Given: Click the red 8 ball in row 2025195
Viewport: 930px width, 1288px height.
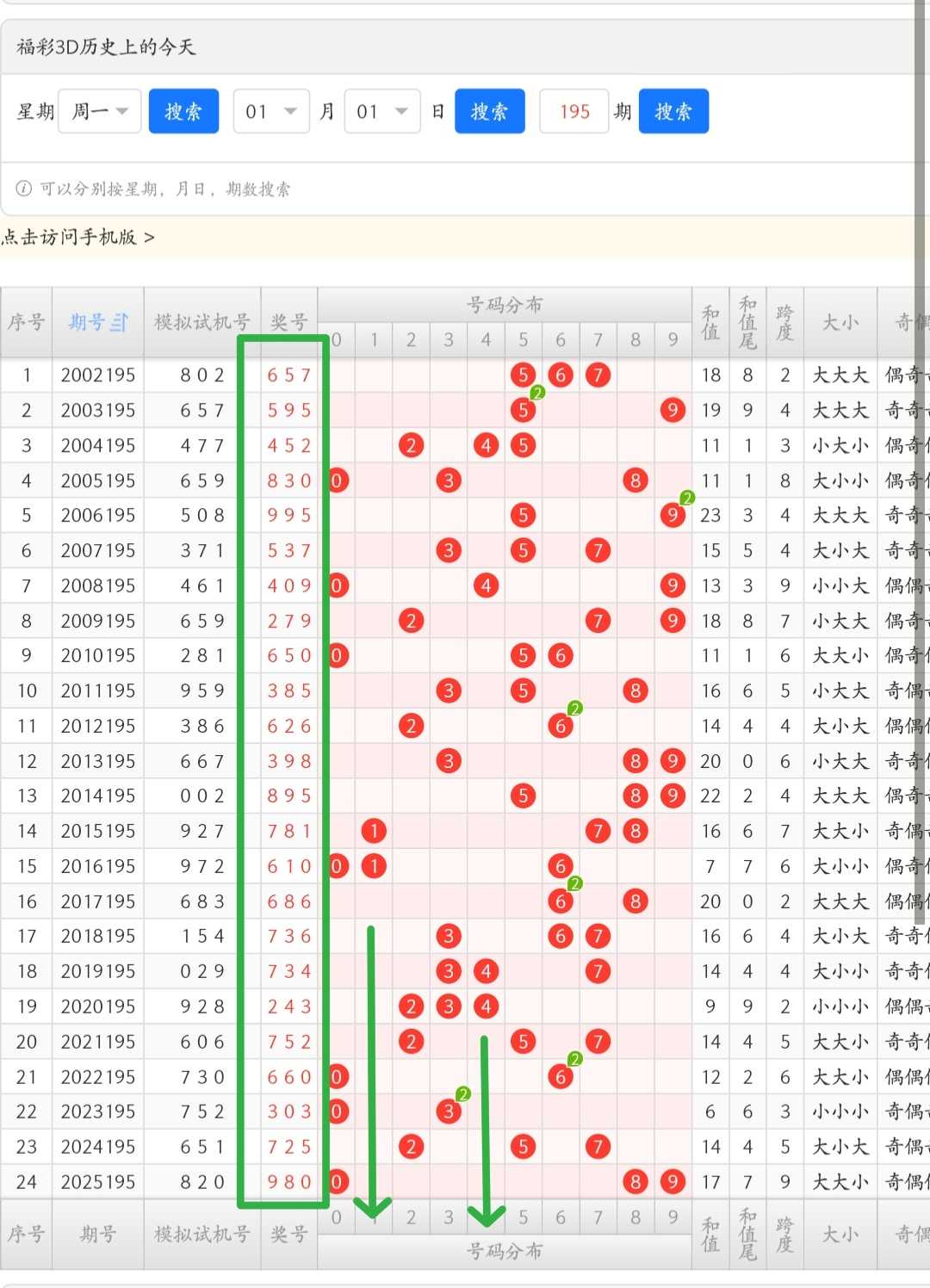Looking at the screenshot, I should point(635,1182).
